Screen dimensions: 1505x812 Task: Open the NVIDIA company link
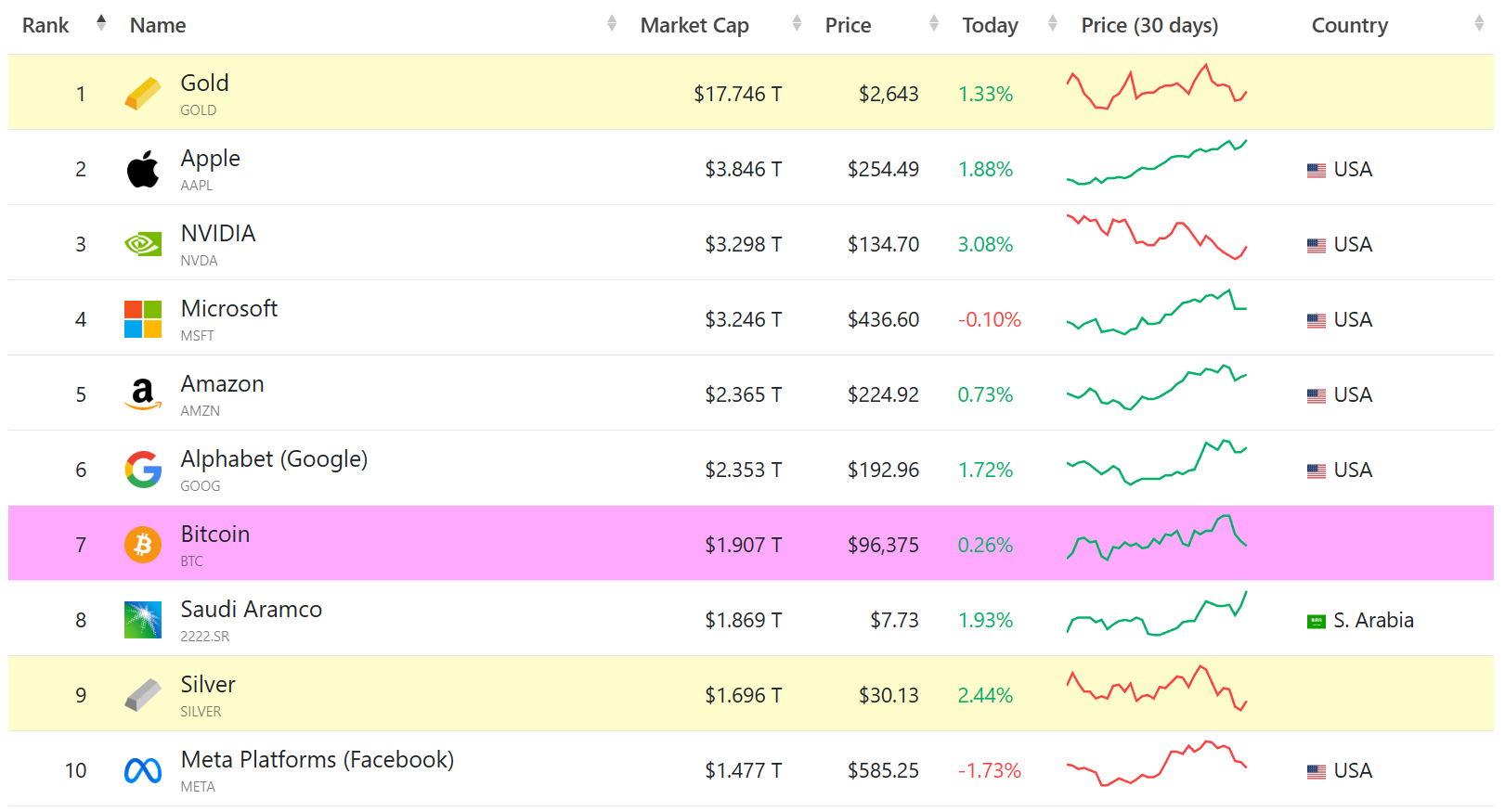coord(218,233)
